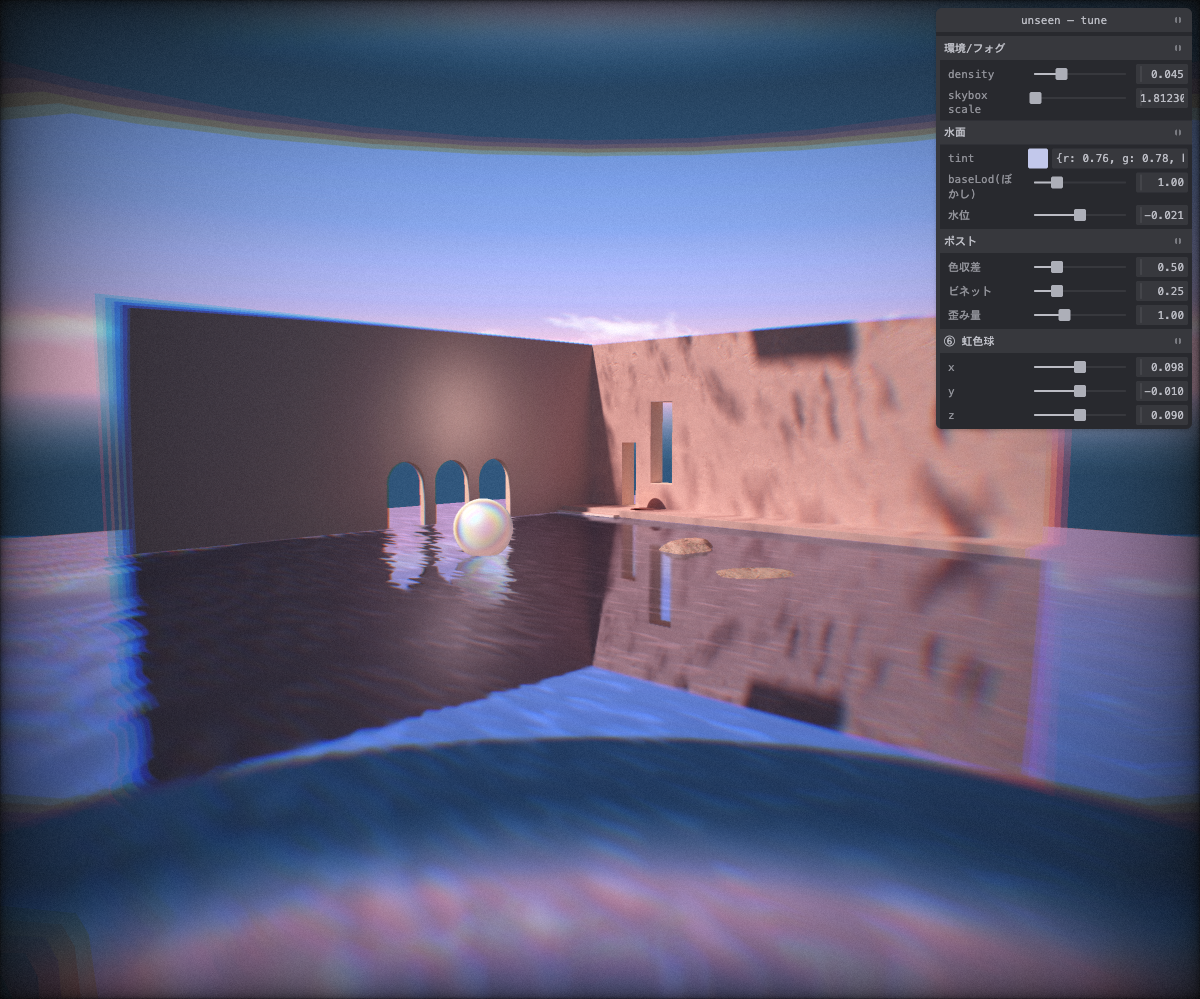Focus the skybox scale value field
This screenshot has height=999, width=1200.
pos(1163,98)
